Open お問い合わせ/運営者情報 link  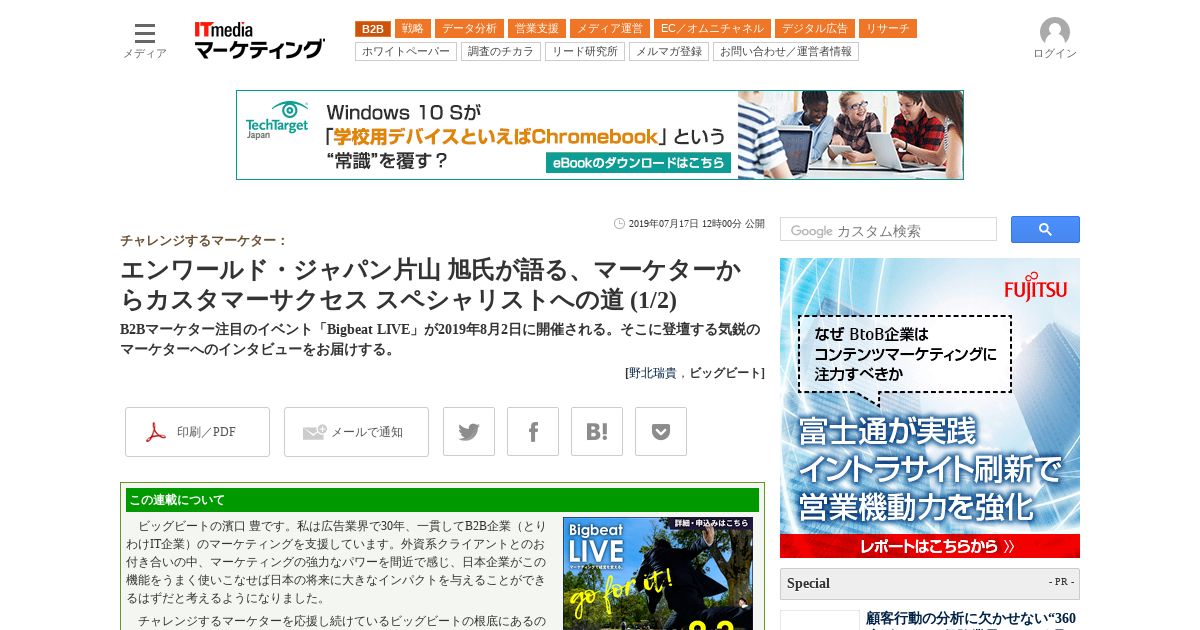tap(786, 51)
